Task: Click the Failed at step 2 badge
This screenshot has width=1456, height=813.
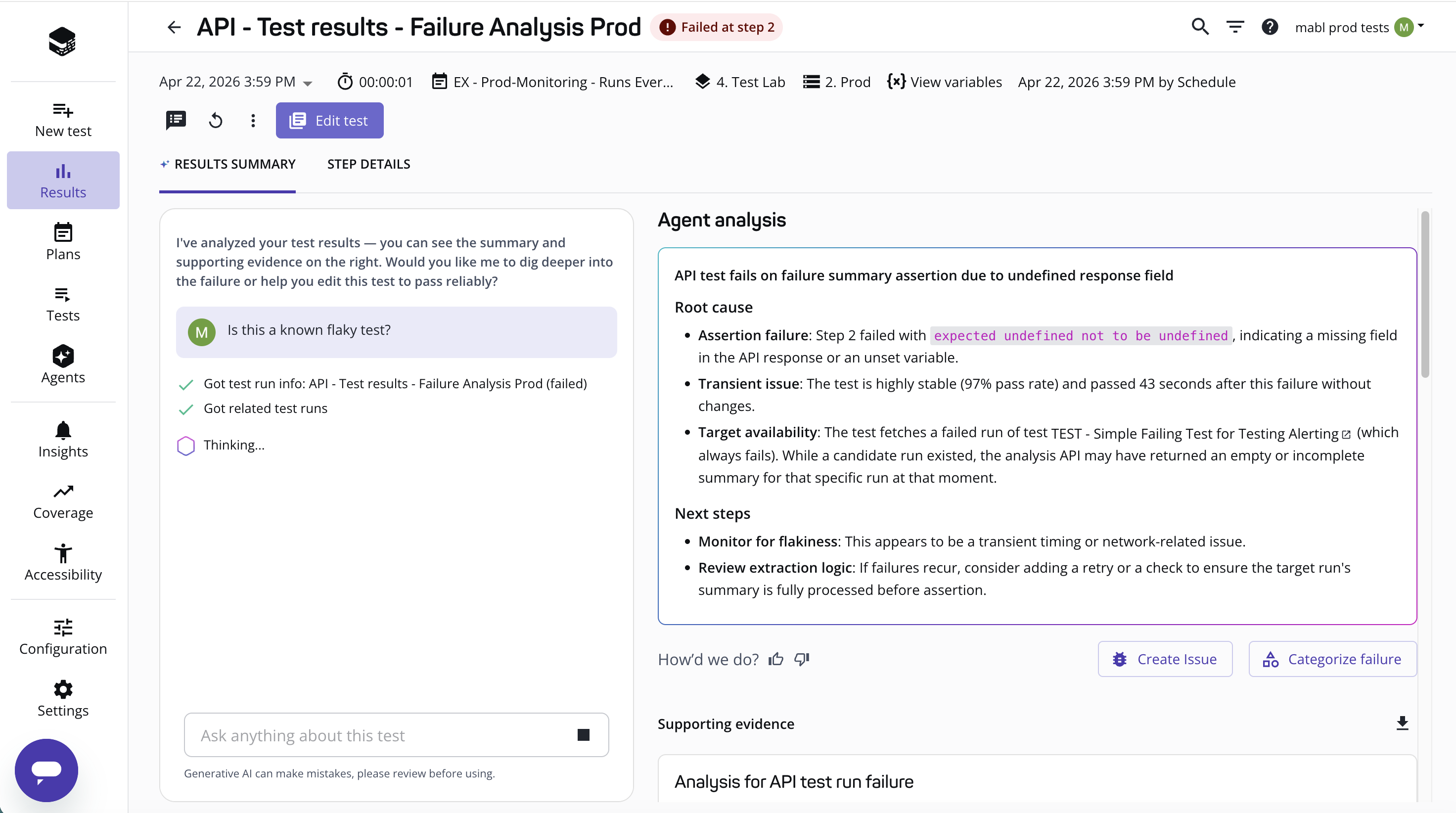Action: [716, 27]
